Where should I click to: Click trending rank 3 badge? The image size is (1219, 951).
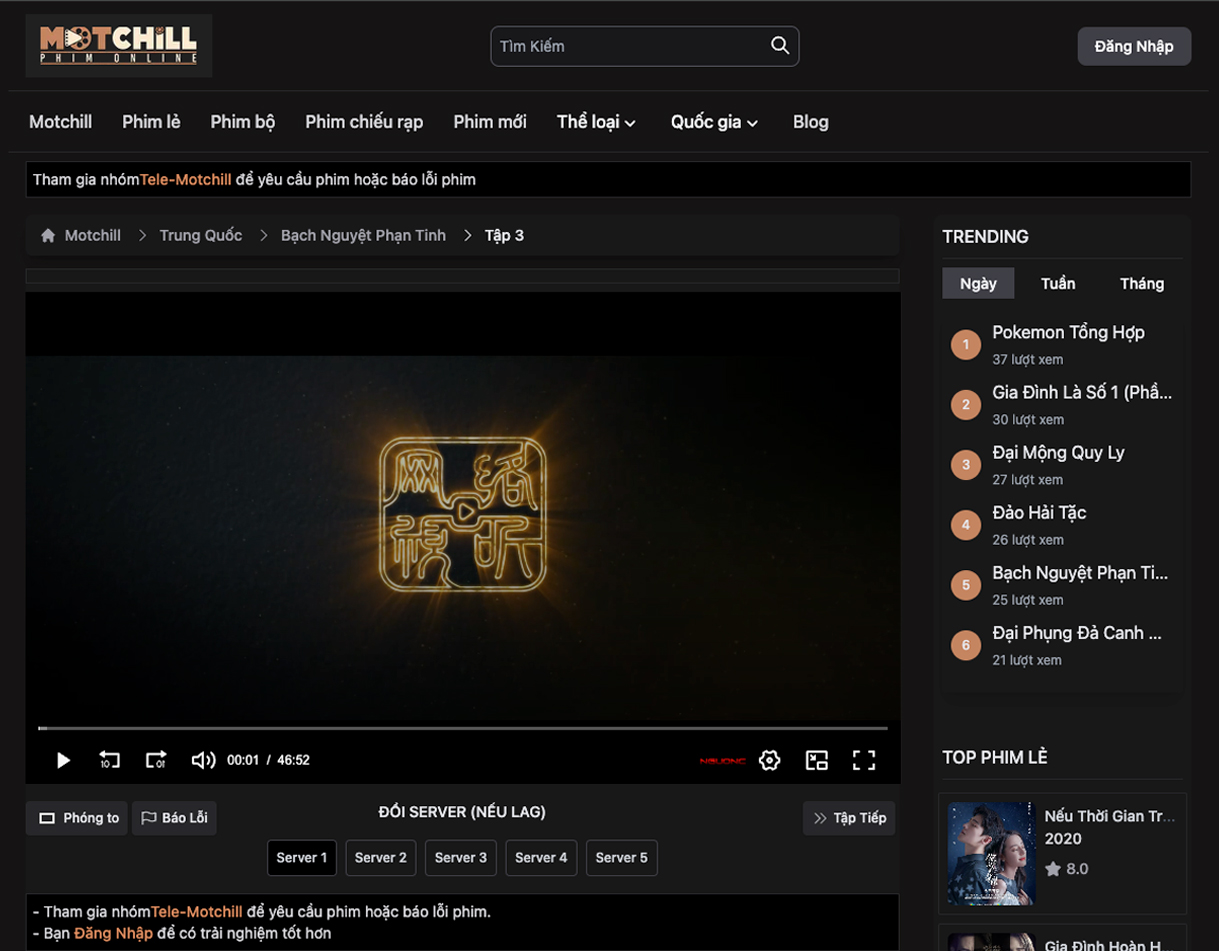click(x=966, y=465)
